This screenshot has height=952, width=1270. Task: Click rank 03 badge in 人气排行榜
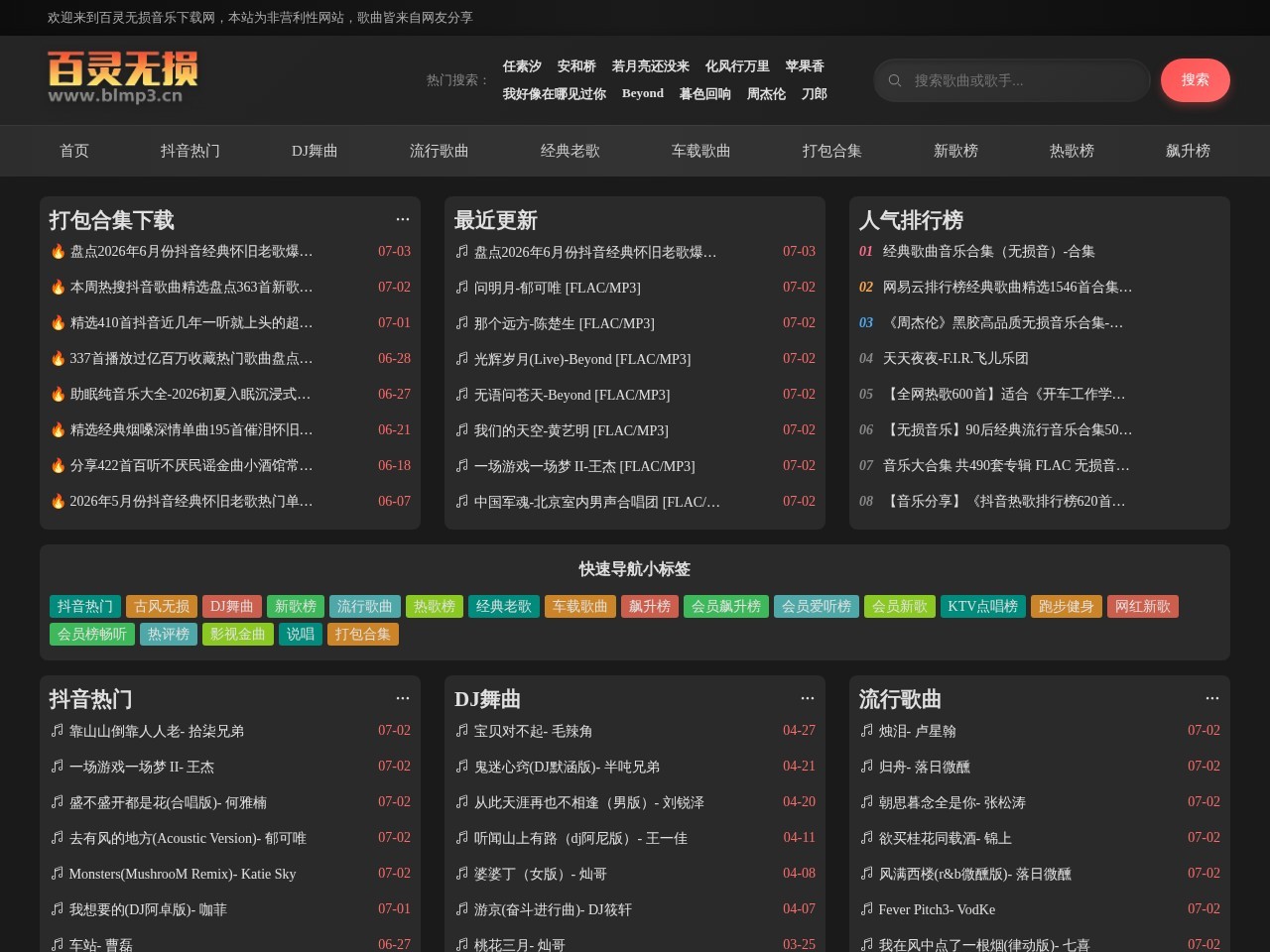pos(866,322)
